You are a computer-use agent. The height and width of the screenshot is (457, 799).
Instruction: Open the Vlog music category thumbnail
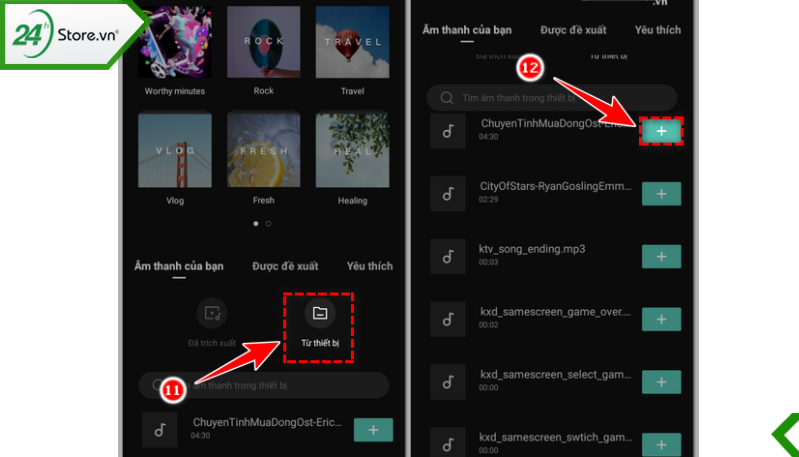pyautogui.click(x=175, y=150)
